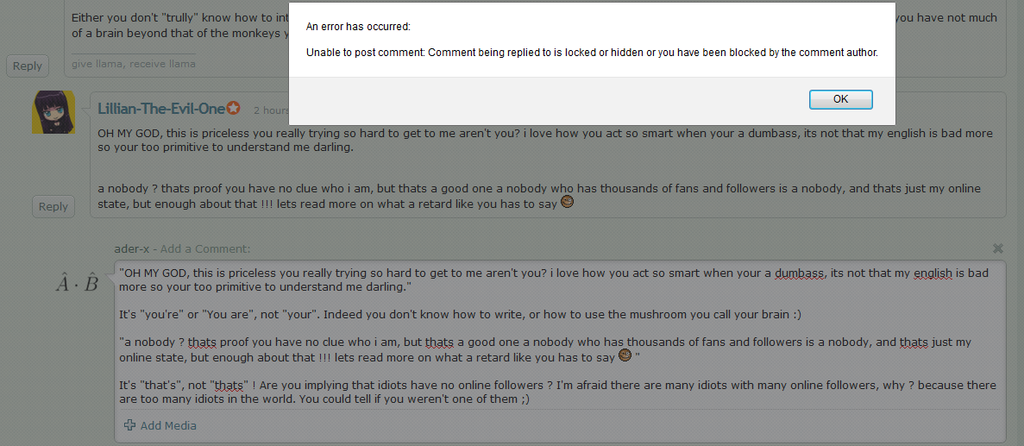
Task: Click the emoticon inside the draft comment text
Action: click(625, 356)
